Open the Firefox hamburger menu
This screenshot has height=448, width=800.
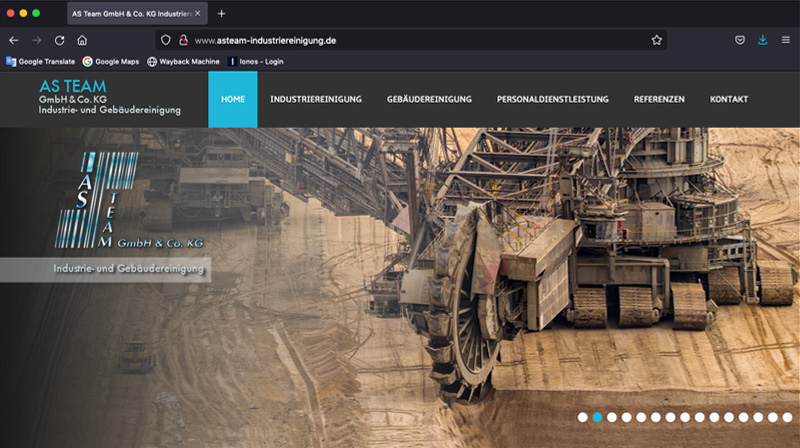786,40
